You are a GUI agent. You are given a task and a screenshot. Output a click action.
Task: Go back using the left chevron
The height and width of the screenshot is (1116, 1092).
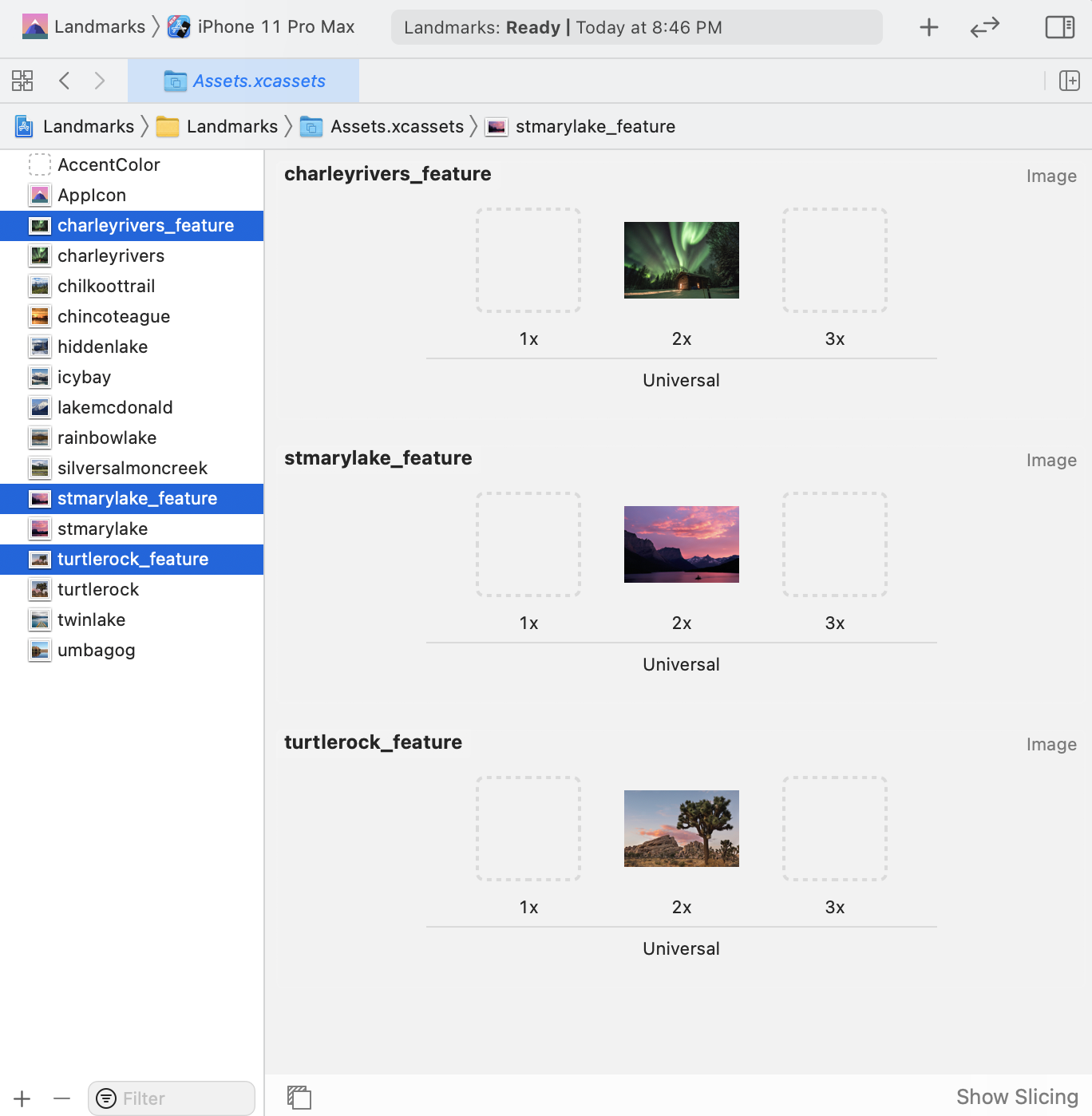pos(65,81)
